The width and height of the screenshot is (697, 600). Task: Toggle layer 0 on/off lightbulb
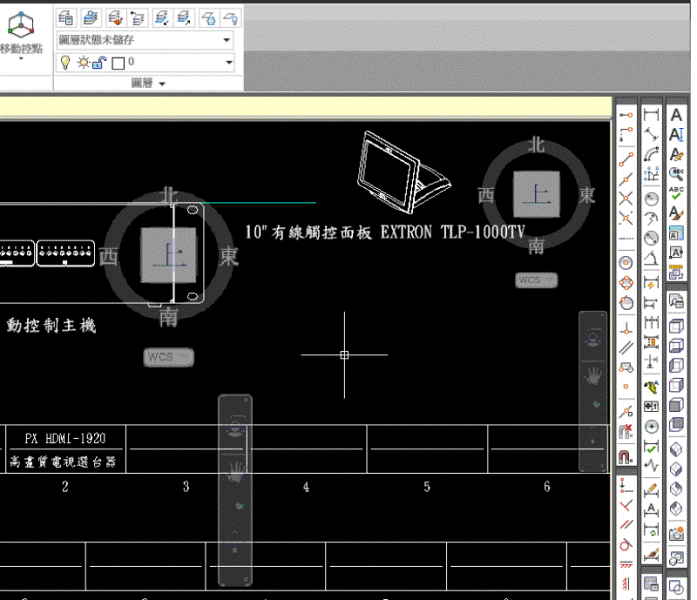pyautogui.click(x=65, y=63)
